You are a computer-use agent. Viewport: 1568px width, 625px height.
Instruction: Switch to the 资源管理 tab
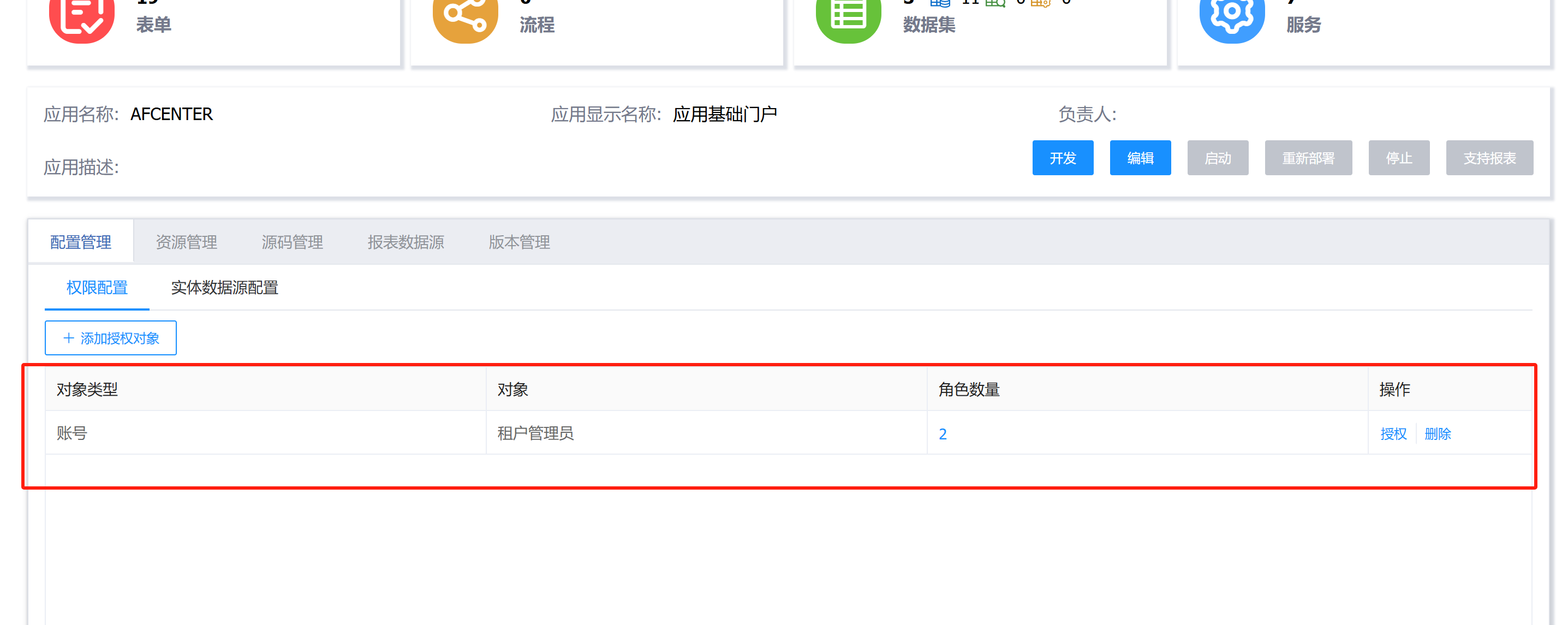coord(186,242)
